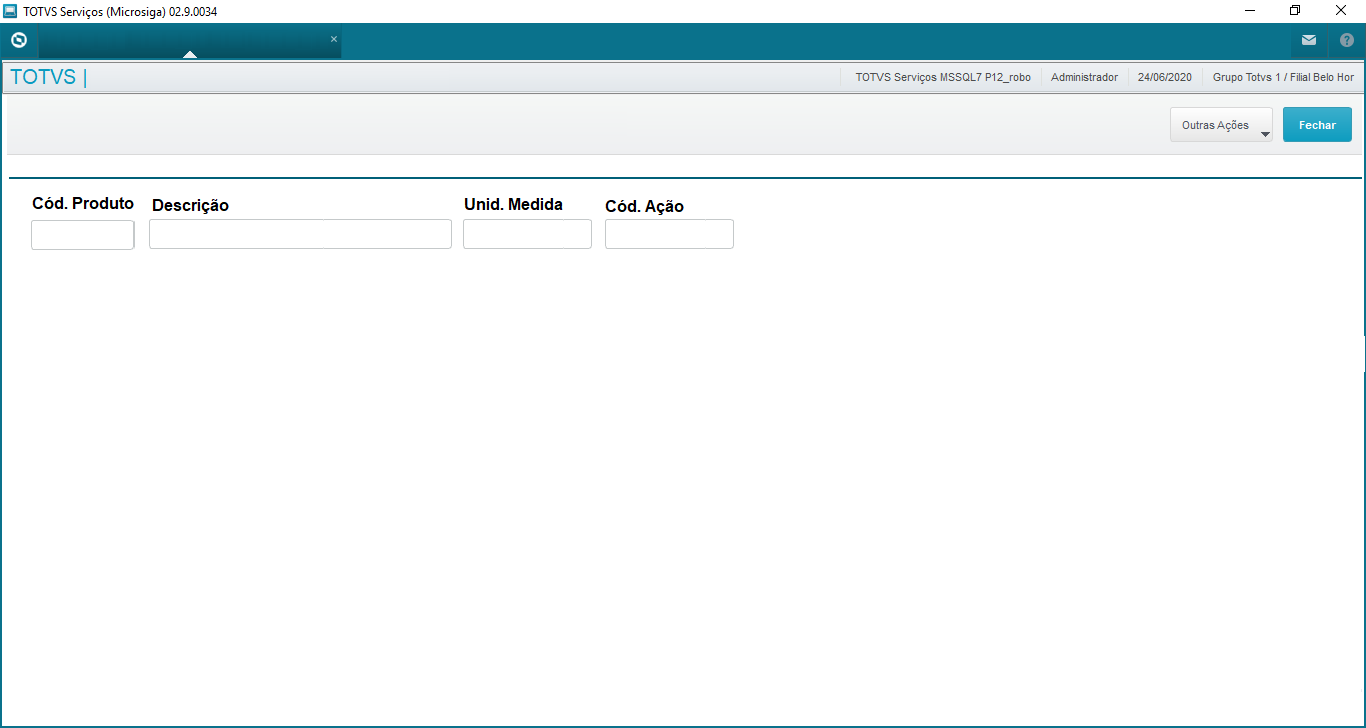Click the TOTVS title text
1366x728 pixels.
tap(43, 77)
